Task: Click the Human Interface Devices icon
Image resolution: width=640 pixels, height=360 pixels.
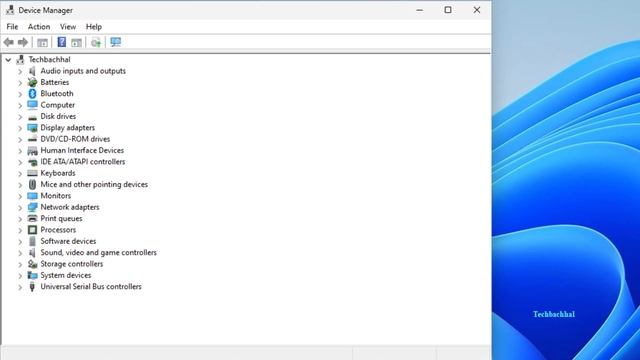Action: (32, 151)
